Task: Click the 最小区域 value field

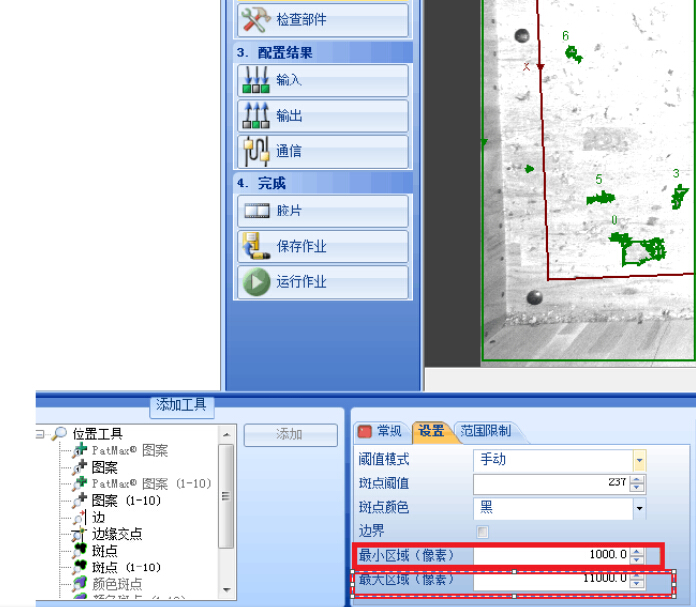Action: click(550, 555)
